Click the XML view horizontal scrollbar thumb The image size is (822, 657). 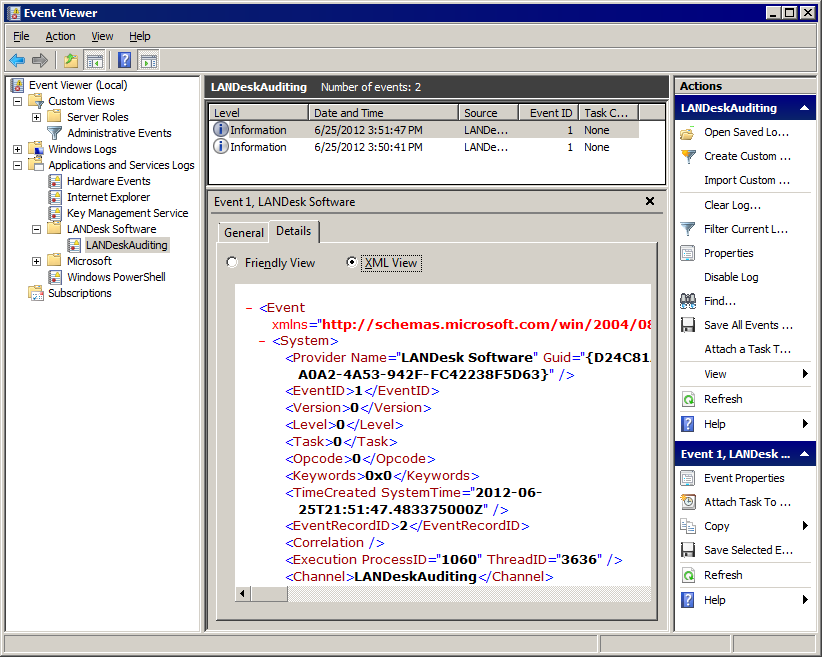click(269, 594)
